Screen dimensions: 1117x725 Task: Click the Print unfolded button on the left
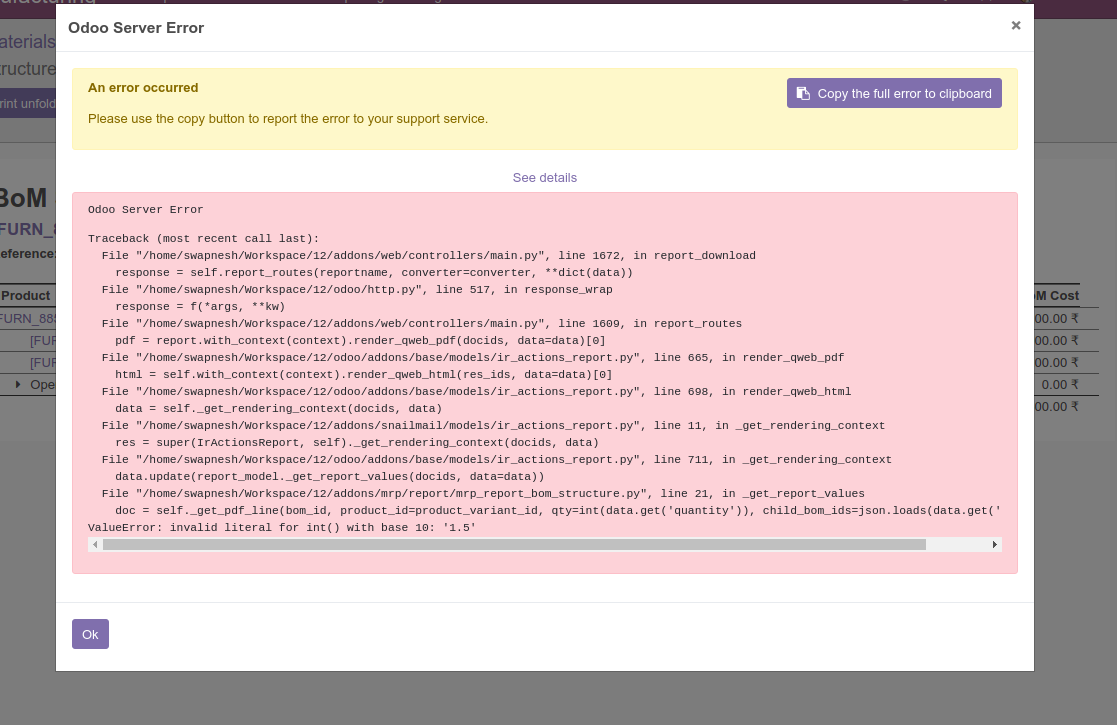(x=27, y=103)
